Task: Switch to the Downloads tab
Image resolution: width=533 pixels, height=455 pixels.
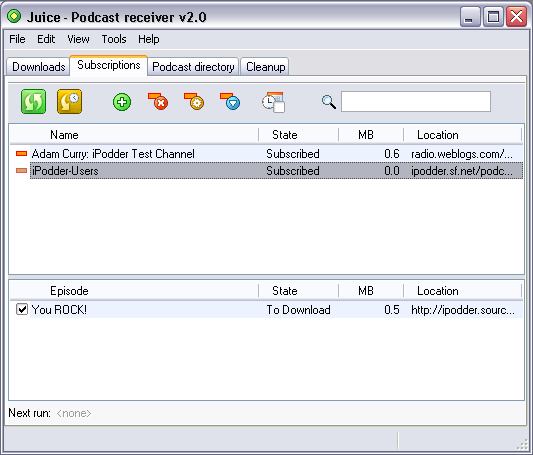Action: [x=38, y=67]
